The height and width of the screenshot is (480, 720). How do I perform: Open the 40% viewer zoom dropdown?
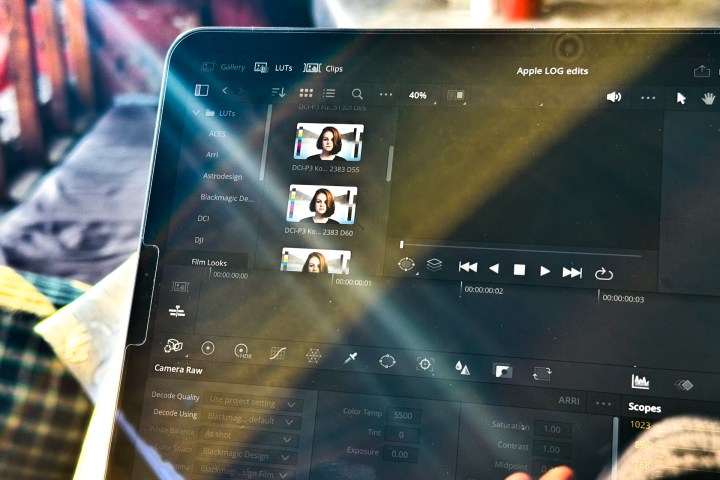[420, 96]
